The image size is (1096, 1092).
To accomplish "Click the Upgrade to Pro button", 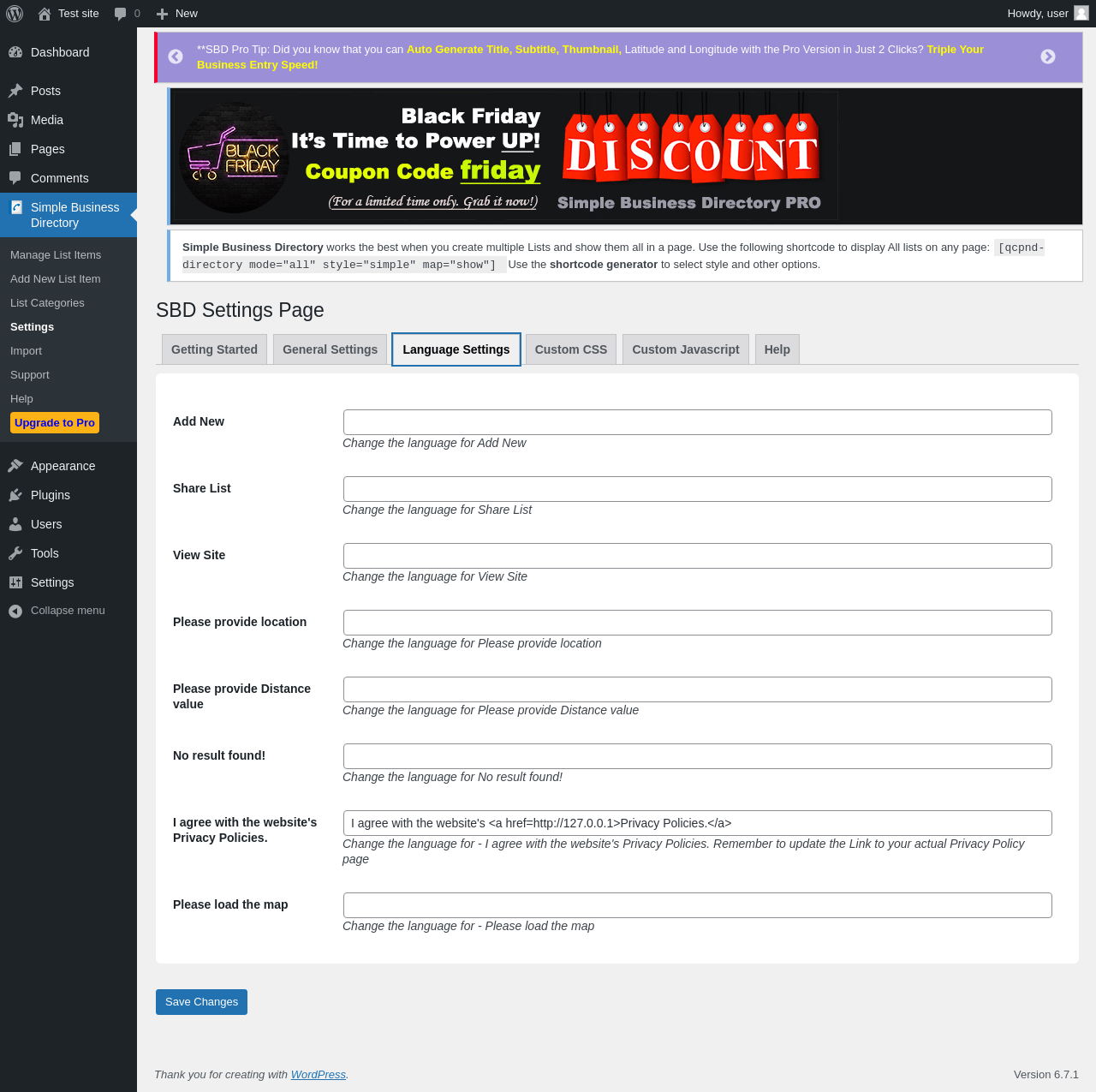I will pos(55,423).
